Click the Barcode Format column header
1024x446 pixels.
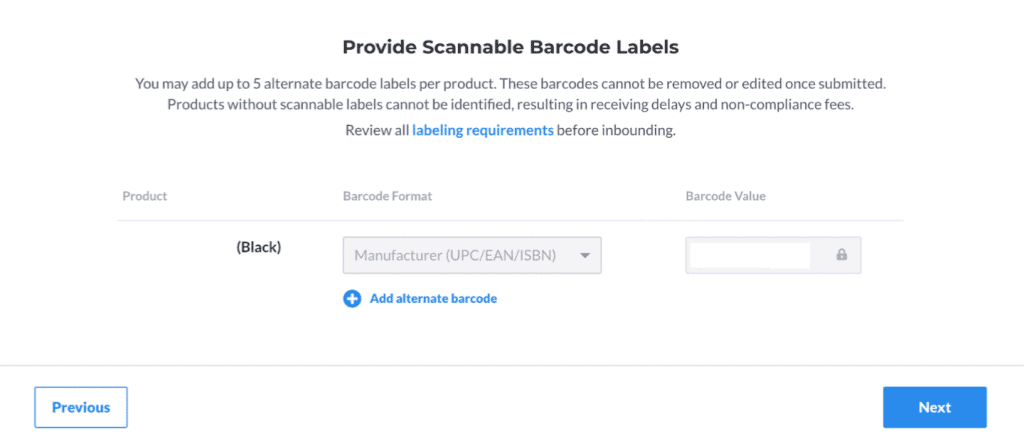click(x=387, y=196)
